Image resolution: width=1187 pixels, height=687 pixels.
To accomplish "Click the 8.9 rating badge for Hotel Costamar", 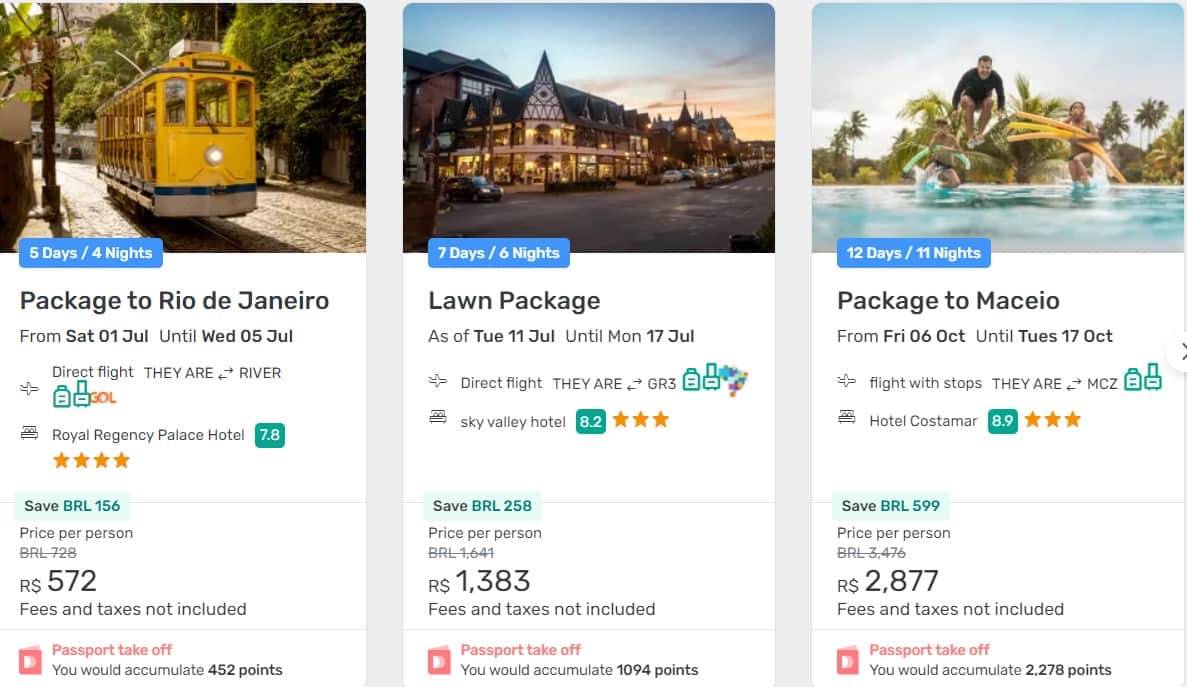I will click(x=1002, y=421).
